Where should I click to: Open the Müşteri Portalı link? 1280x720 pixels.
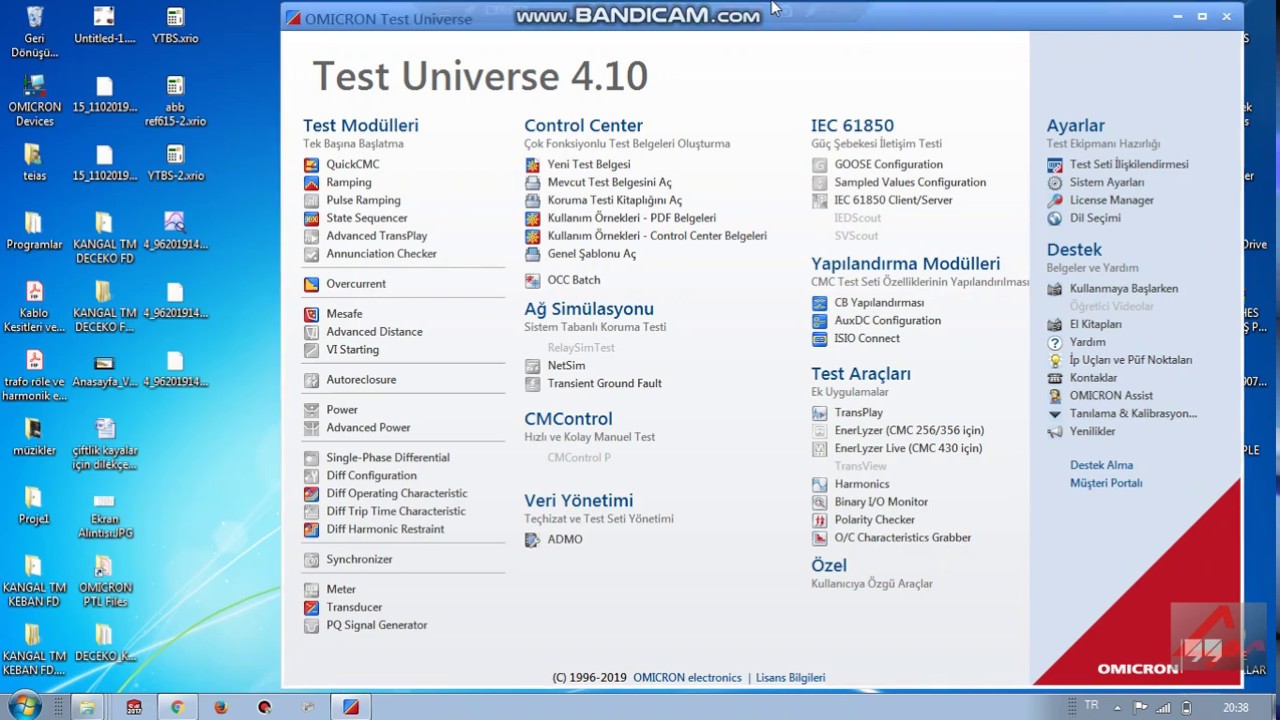(1106, 483)
